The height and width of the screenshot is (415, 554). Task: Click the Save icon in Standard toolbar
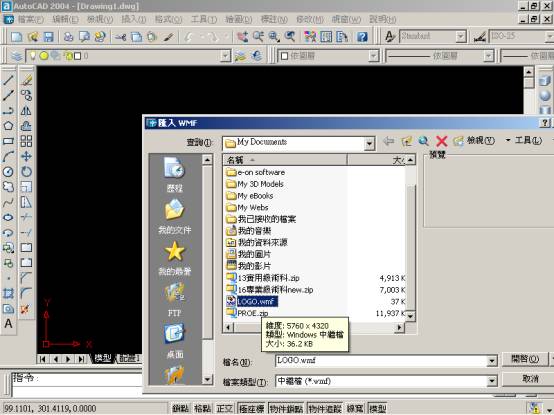48,37
